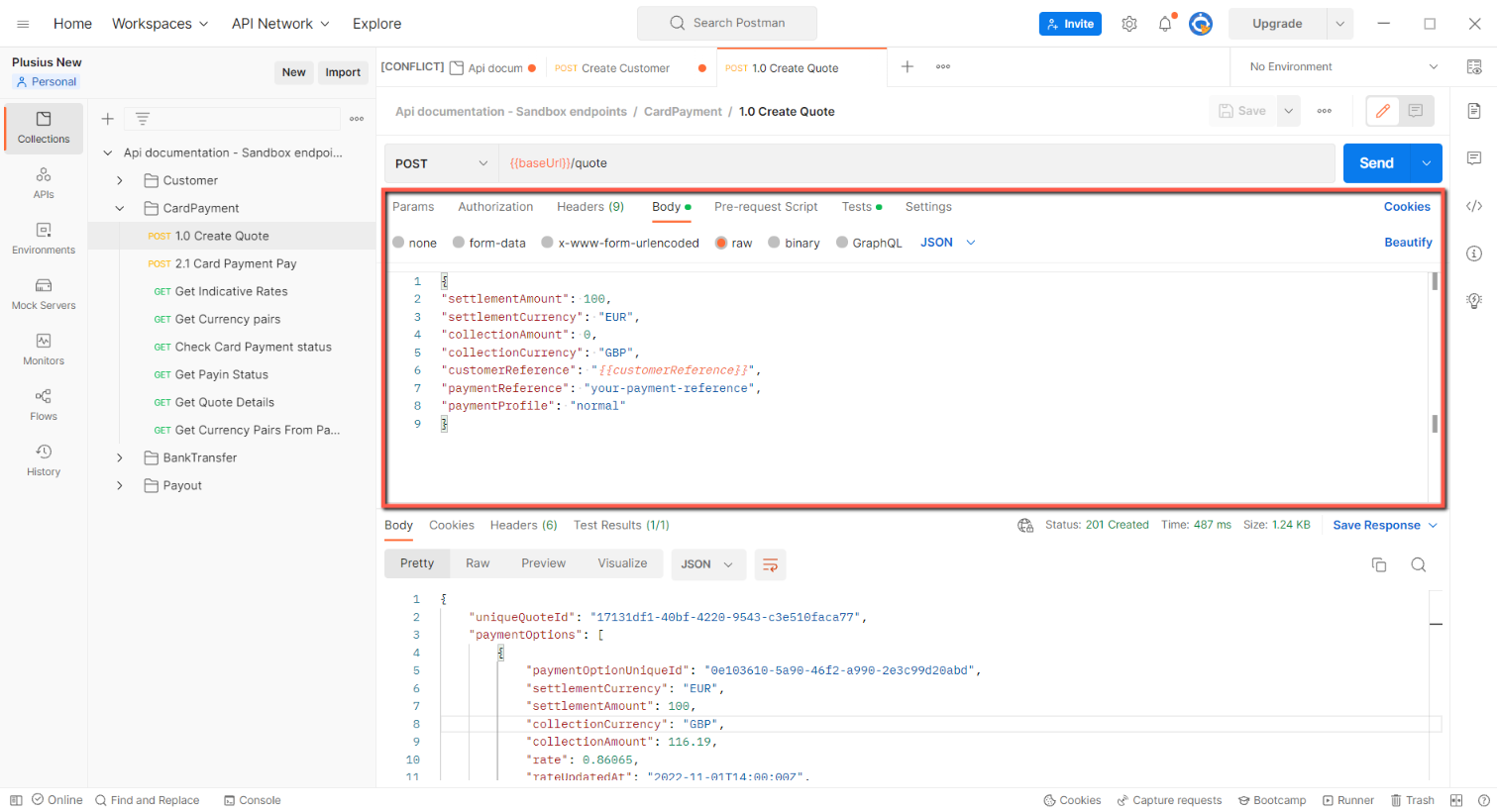Click the Import button
This screenshot has height=812, width=1497.
(x=343, y=72)
